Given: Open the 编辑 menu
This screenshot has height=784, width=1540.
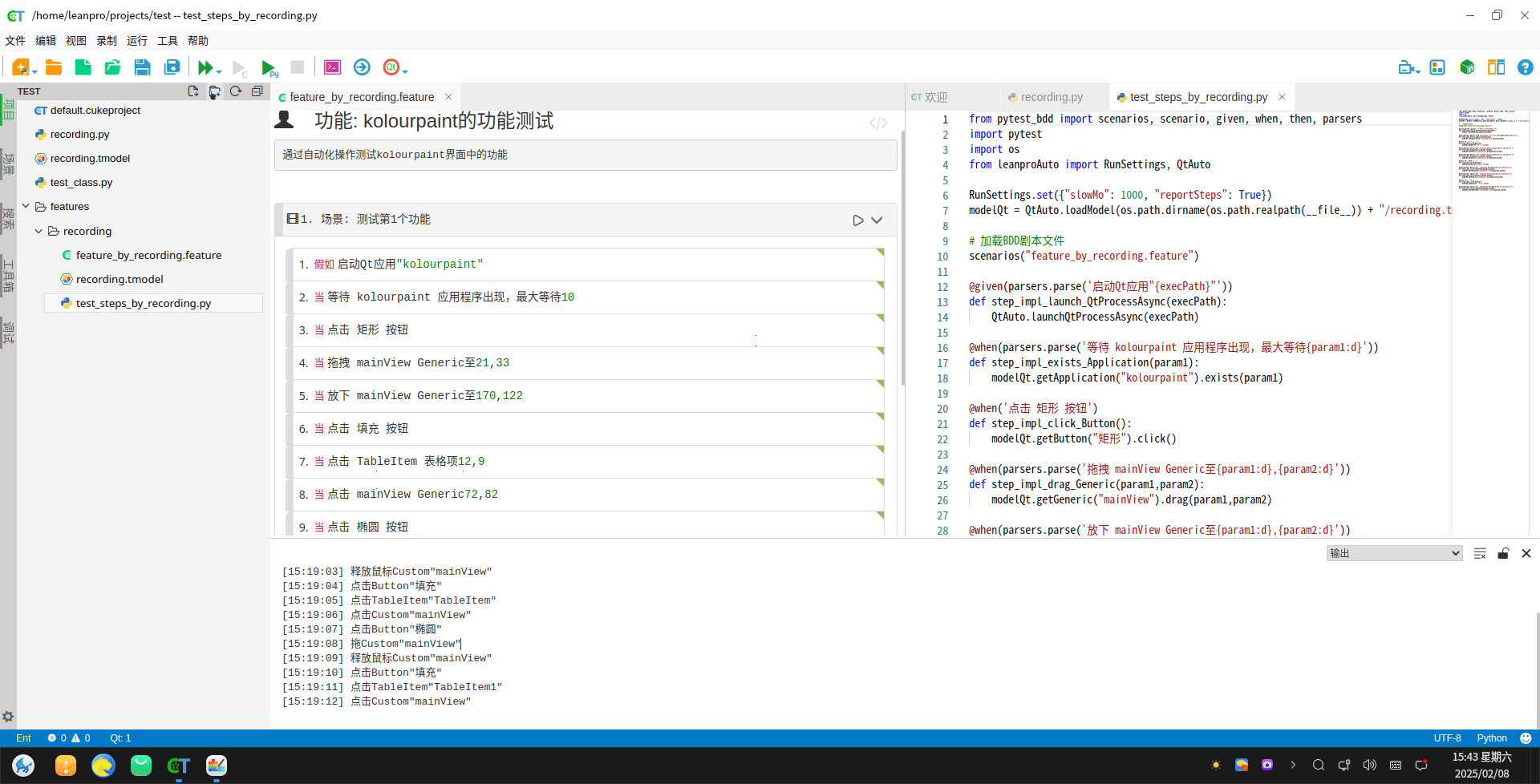Looking at the screenshot, I should (46, 41).
